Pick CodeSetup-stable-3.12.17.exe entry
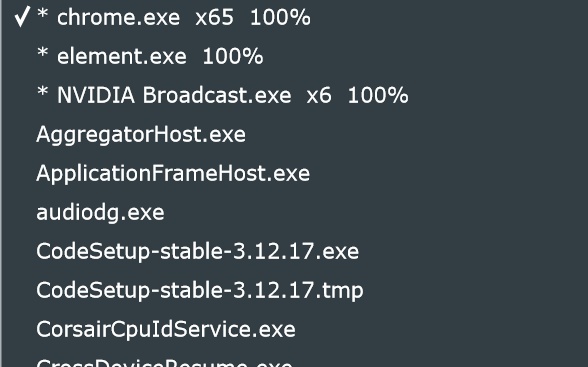Viewport: 588px width, 367px height. click(295, 251)
